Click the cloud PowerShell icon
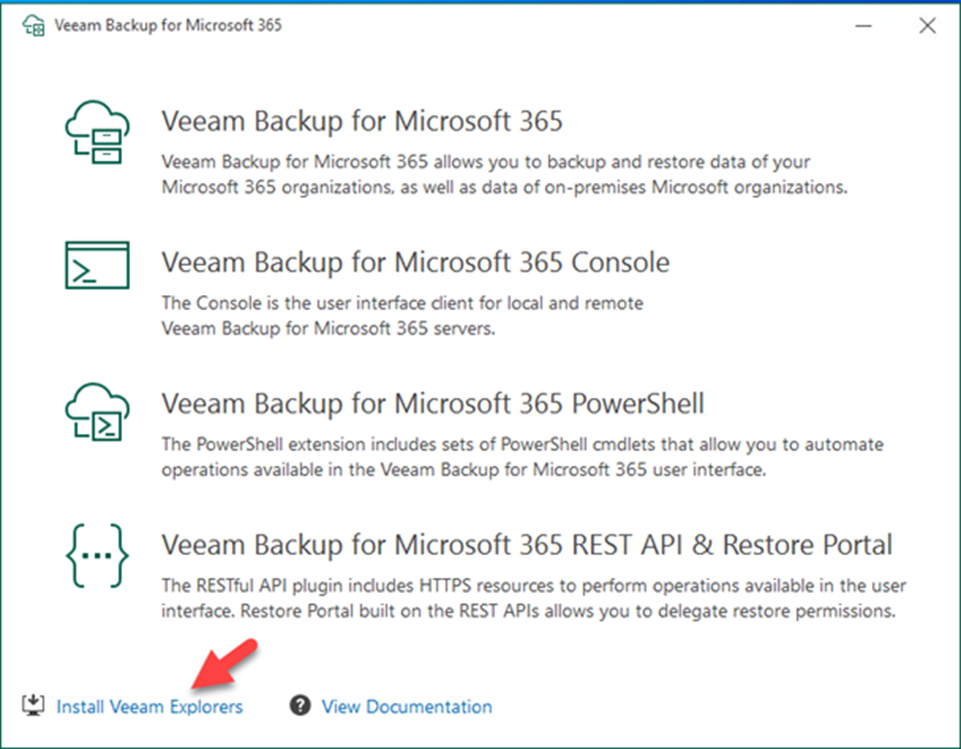Image resolution: width=961 pixels, height=749 pixels. tap(97, 412)
